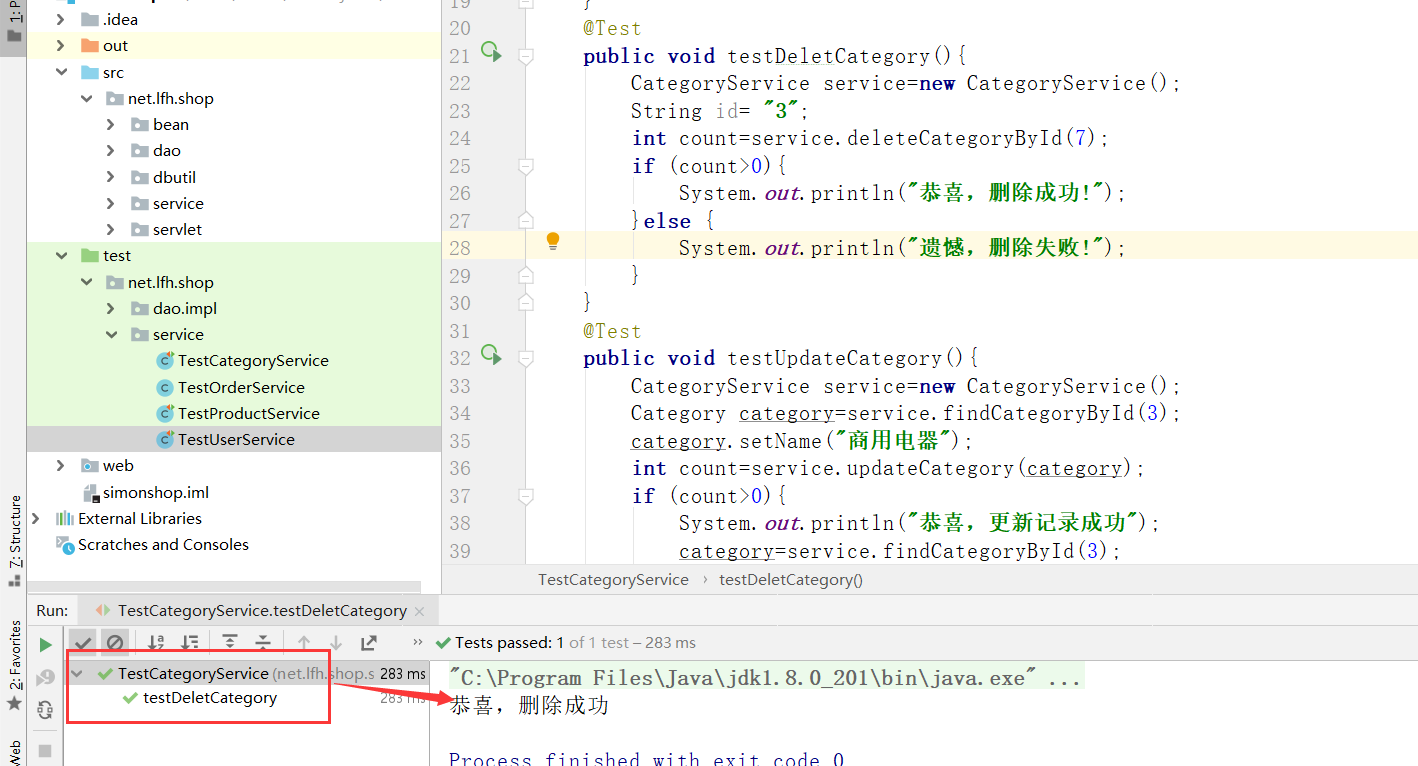Go to previous failed test arrow

[304, 643]
